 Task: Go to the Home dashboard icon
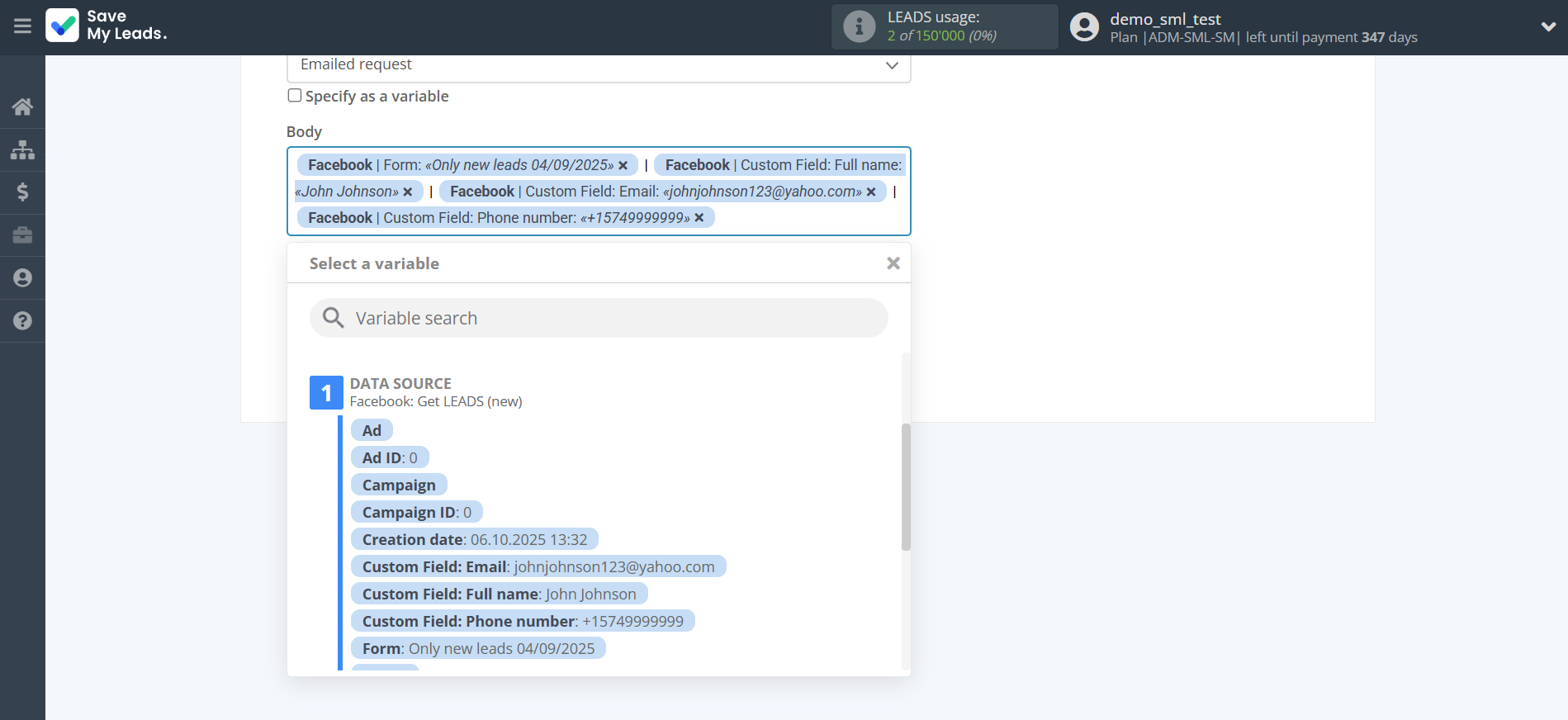(22, 107)
